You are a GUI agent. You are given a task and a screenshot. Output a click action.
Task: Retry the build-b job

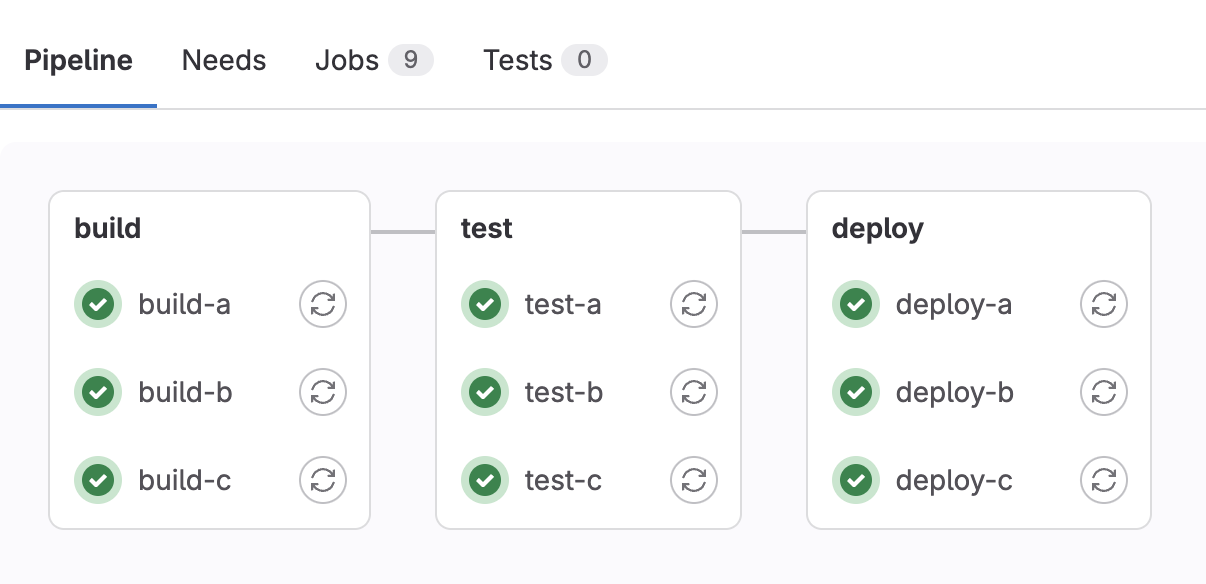pyautogui.click(x=322, y=392)
